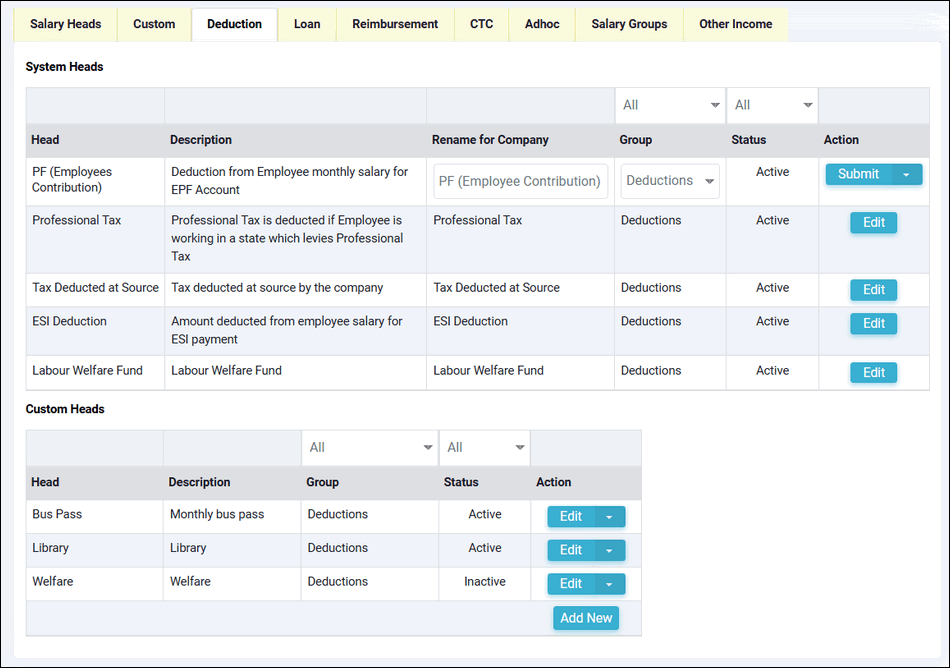Expand System Heads Group filter dropdown
Viewport: 950px width, 668px height.
pos(670,105)
